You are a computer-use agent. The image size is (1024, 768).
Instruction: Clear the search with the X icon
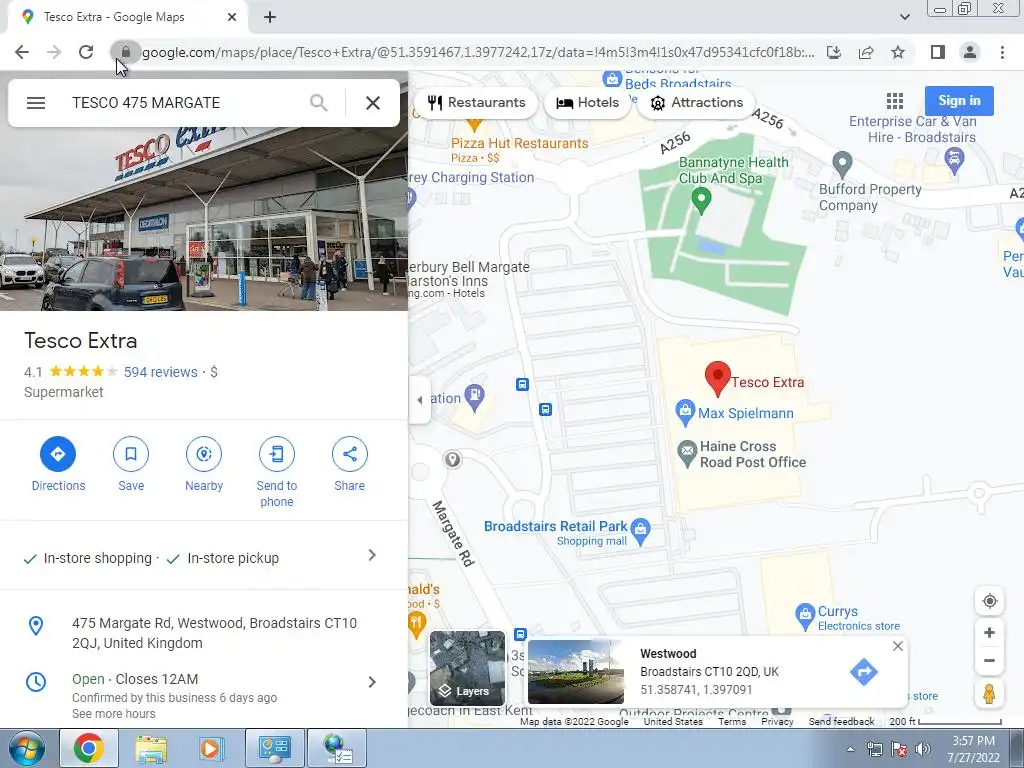pyautogui.click(x=373, y=103)
